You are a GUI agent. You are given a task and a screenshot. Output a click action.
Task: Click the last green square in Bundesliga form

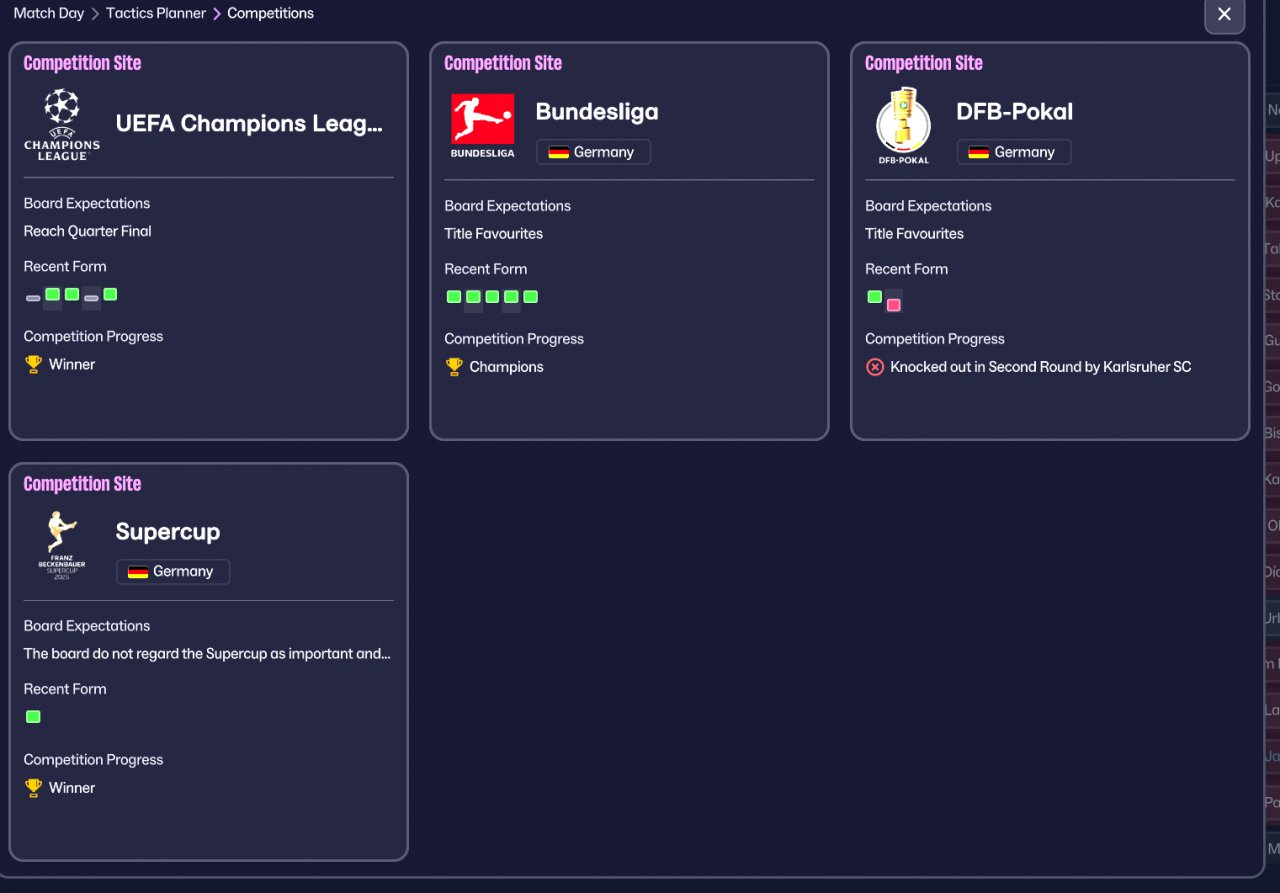[x=530, y=297]
